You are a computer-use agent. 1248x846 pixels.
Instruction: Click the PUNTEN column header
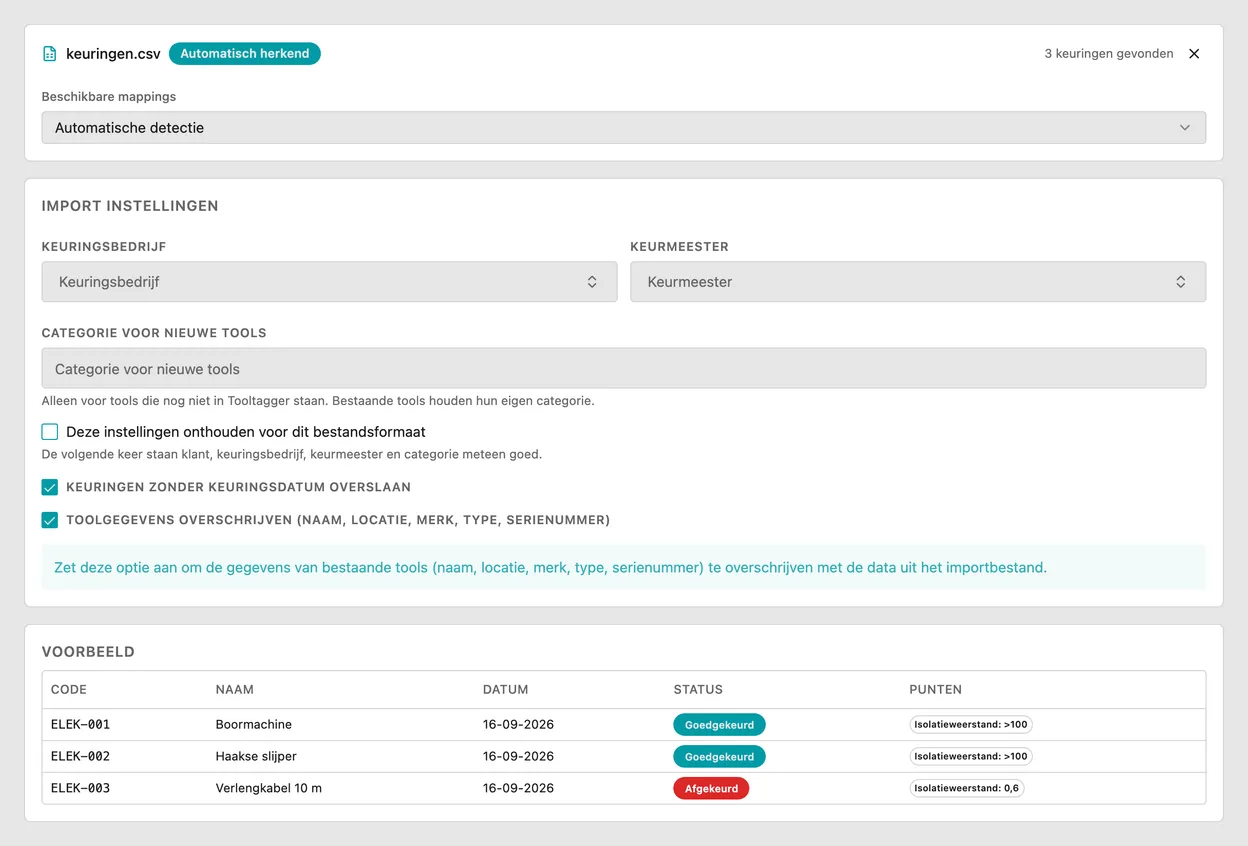click(x=936, y=690)
